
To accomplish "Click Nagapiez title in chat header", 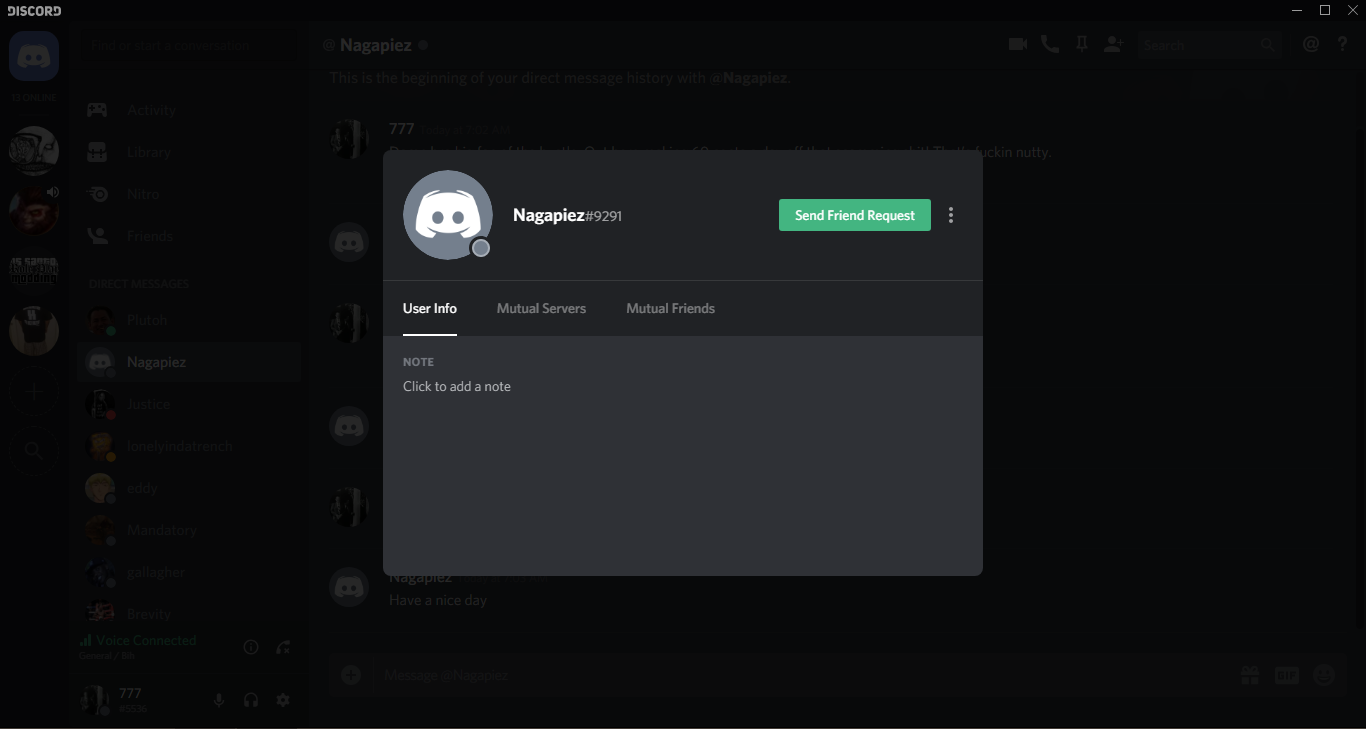I will click(x=375, y=45).
